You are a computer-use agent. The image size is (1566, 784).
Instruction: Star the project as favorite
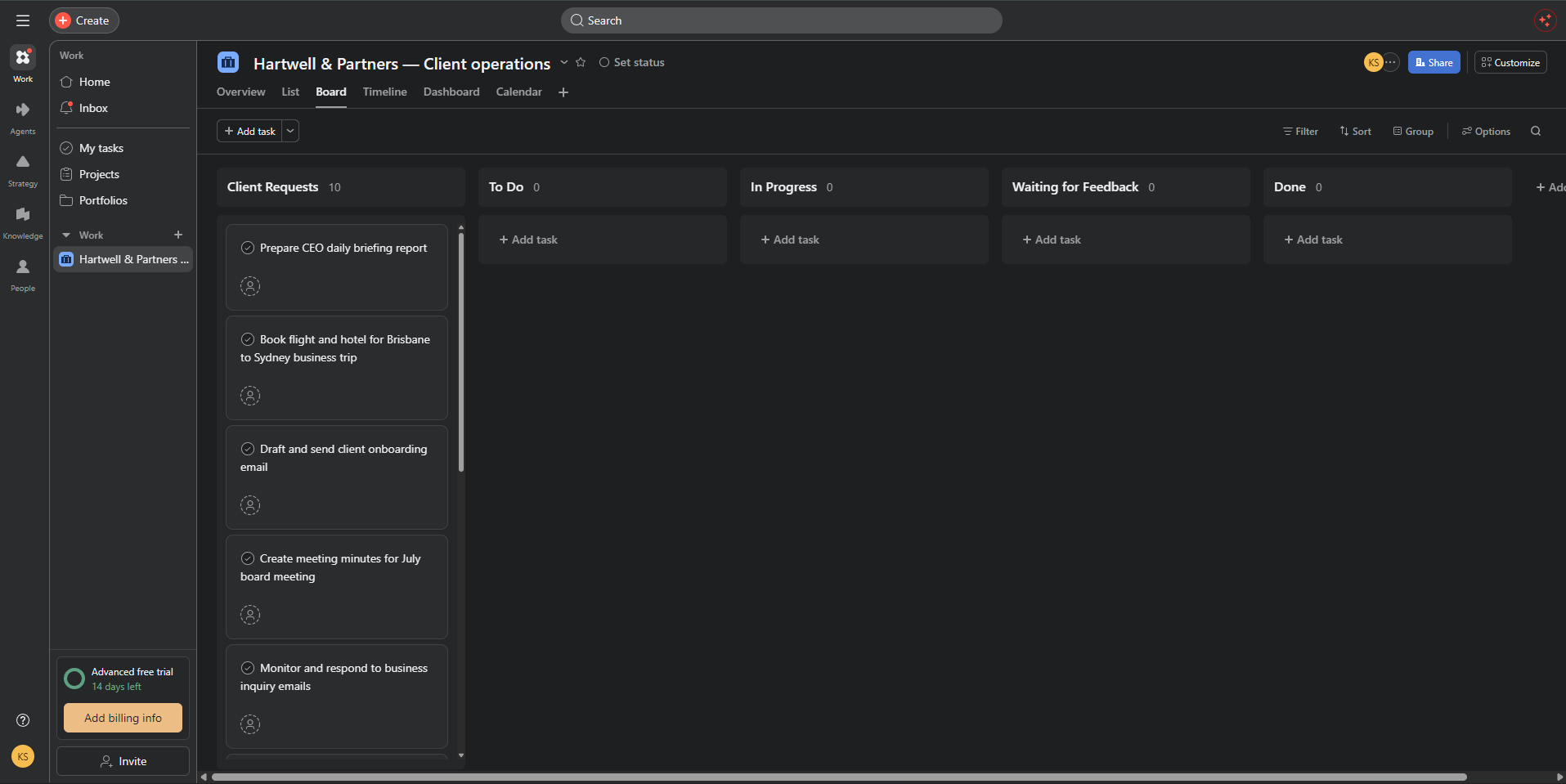[581, 62]
